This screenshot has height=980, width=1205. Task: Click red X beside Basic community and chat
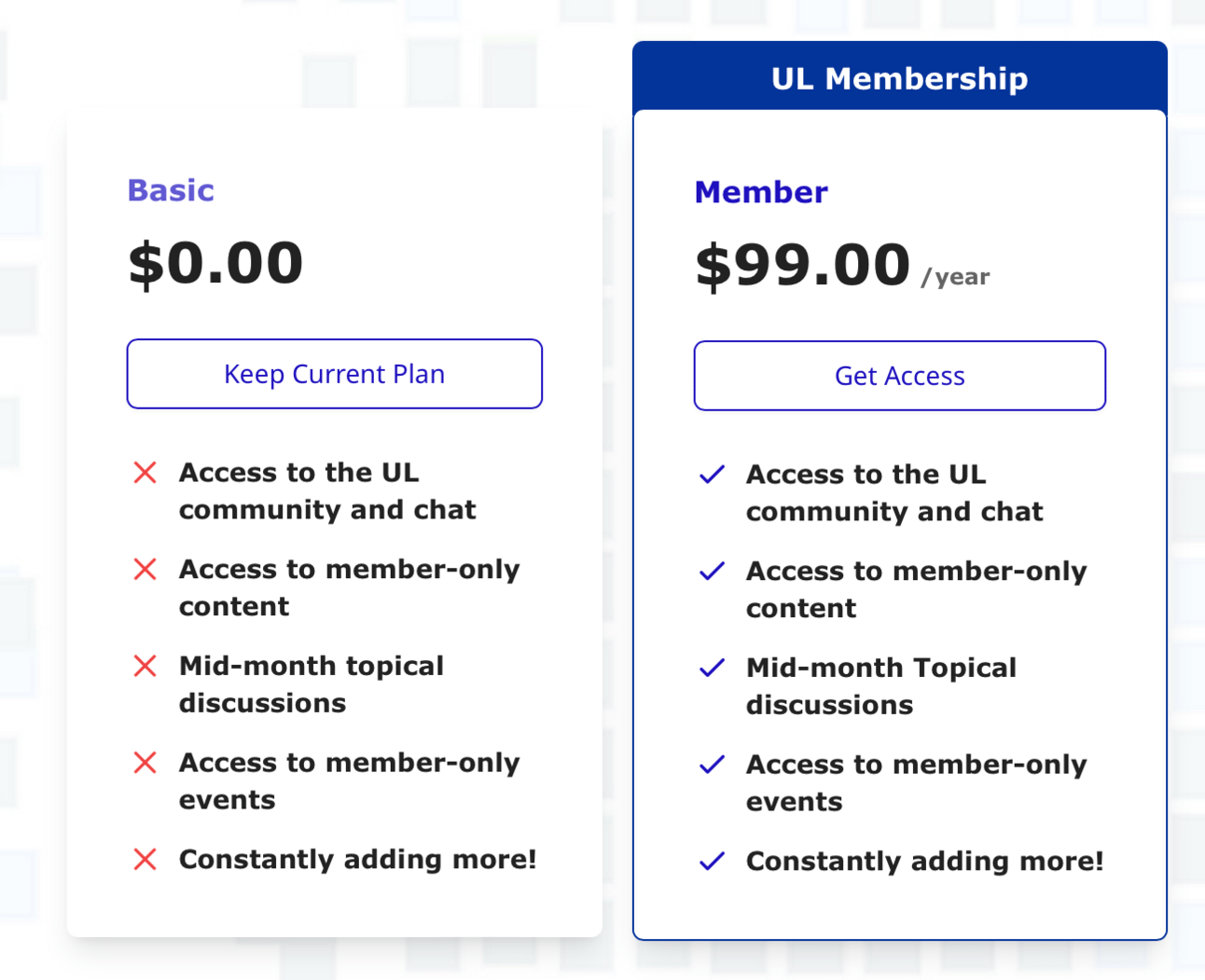[x=145, y=473]
